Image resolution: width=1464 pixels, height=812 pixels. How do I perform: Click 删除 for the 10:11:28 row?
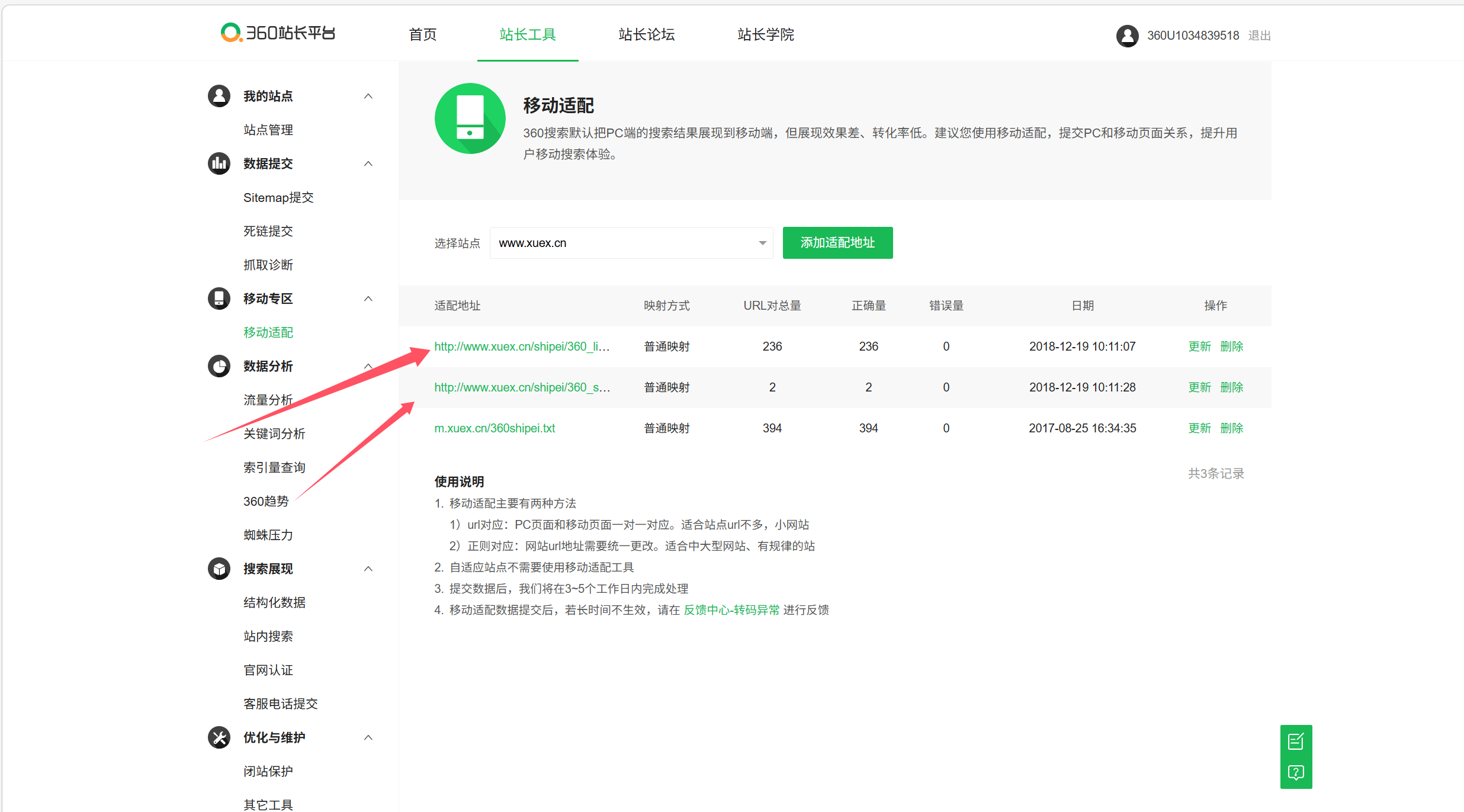coord(1231,387)
